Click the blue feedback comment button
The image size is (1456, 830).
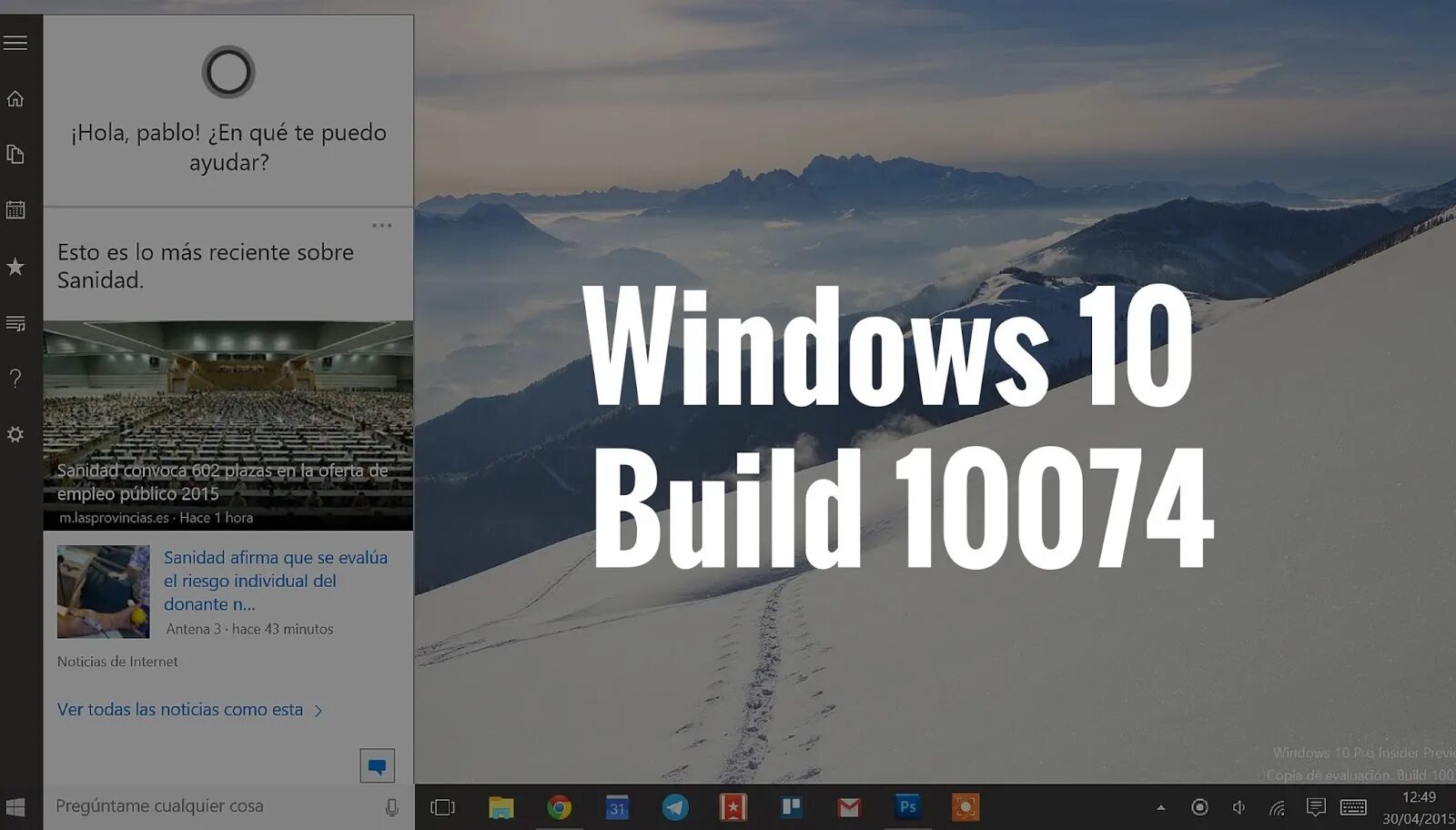(377, 766)
